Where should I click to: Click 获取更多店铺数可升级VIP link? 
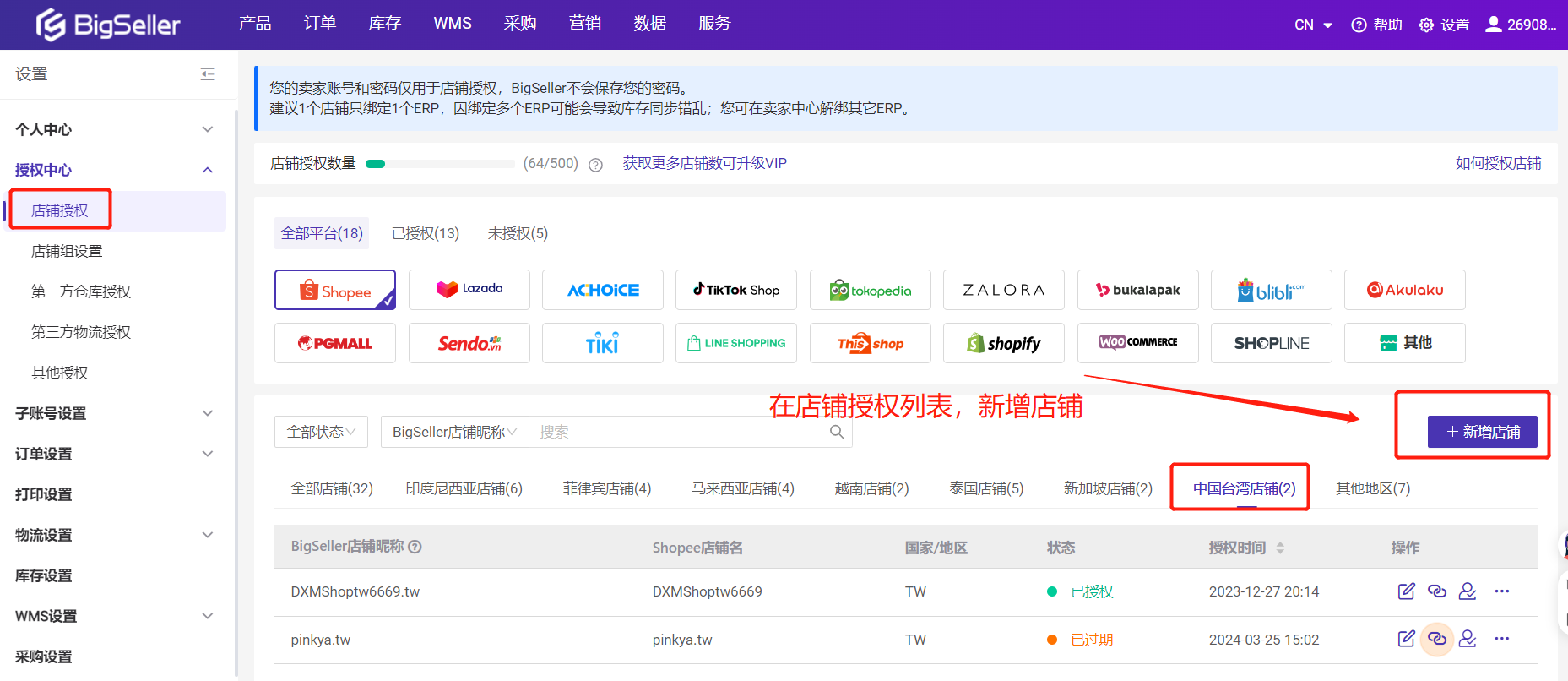705,163
